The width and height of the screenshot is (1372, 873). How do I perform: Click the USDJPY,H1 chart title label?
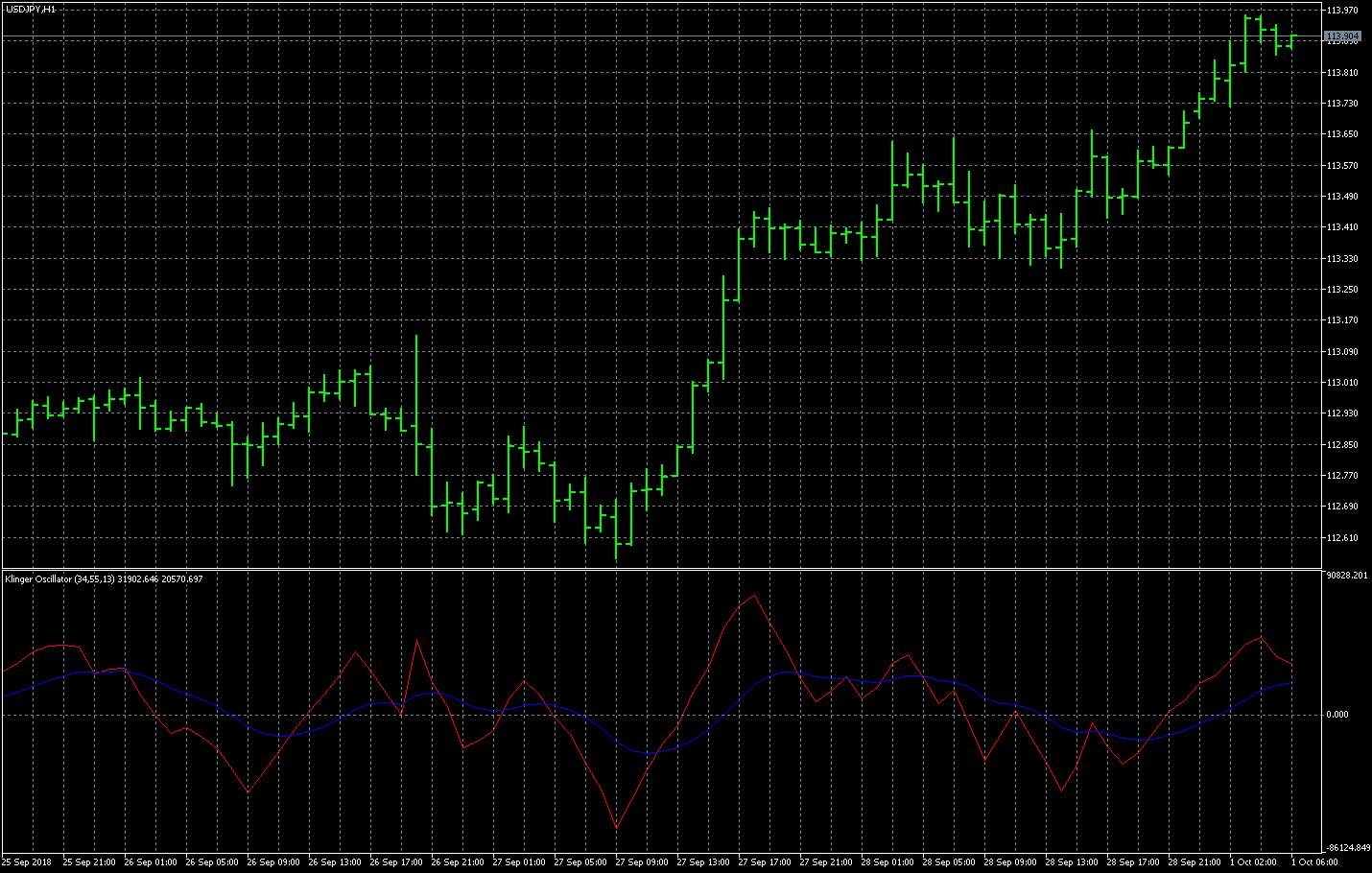31,9
